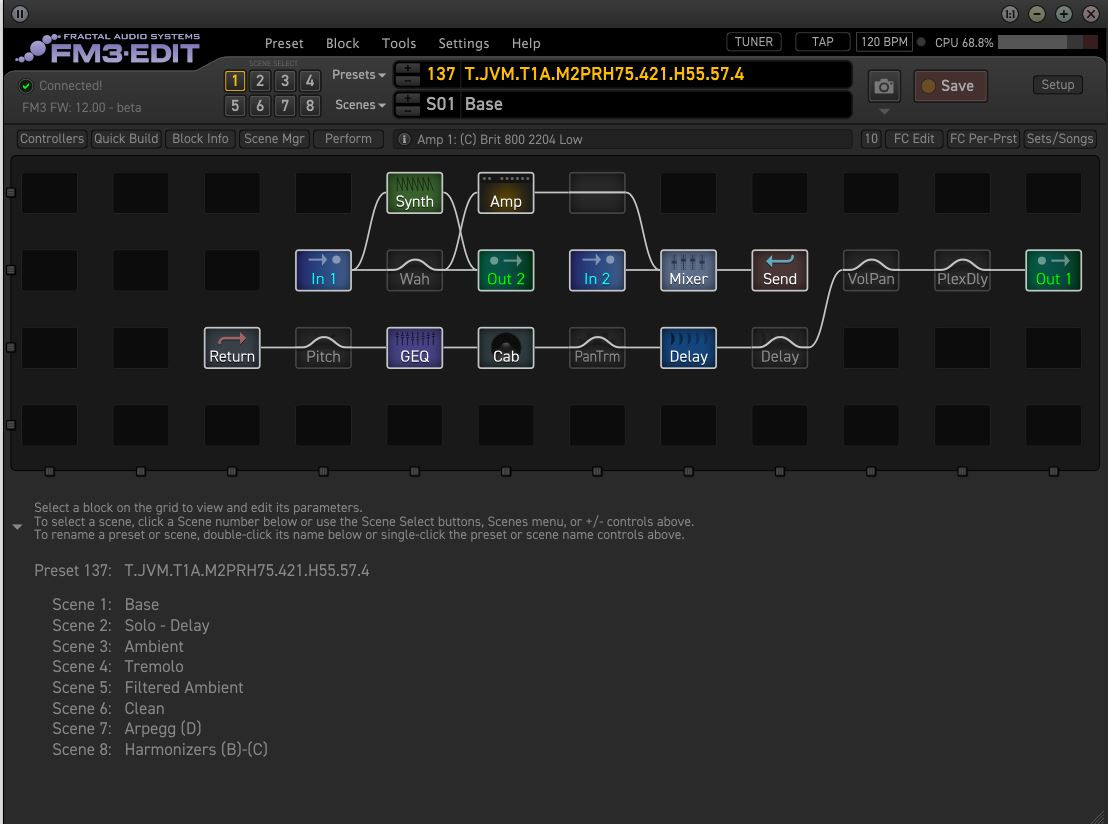Viewport: 1108px width, 824px height.
Task: Click the info icon beside Amp 1 text
Action: click(403, 139)
